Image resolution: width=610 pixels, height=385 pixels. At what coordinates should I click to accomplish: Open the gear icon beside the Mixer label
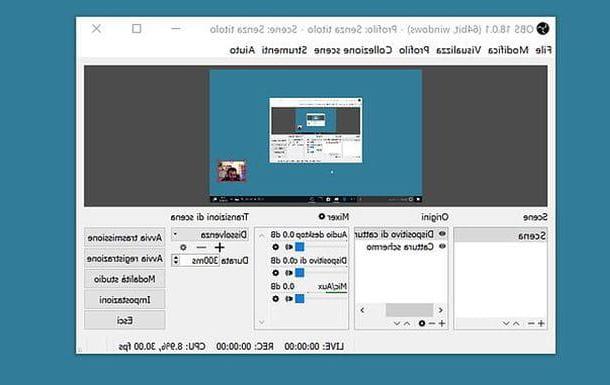tap(322, 216)
